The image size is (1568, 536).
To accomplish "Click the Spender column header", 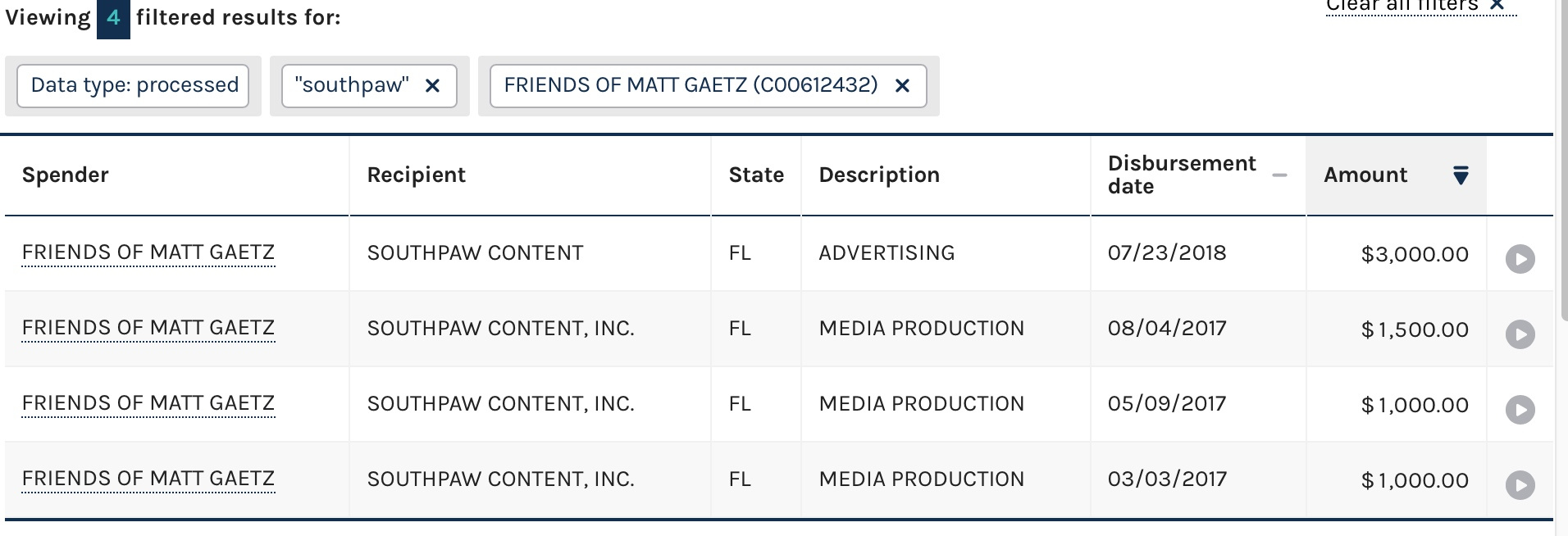I will 66,175.
